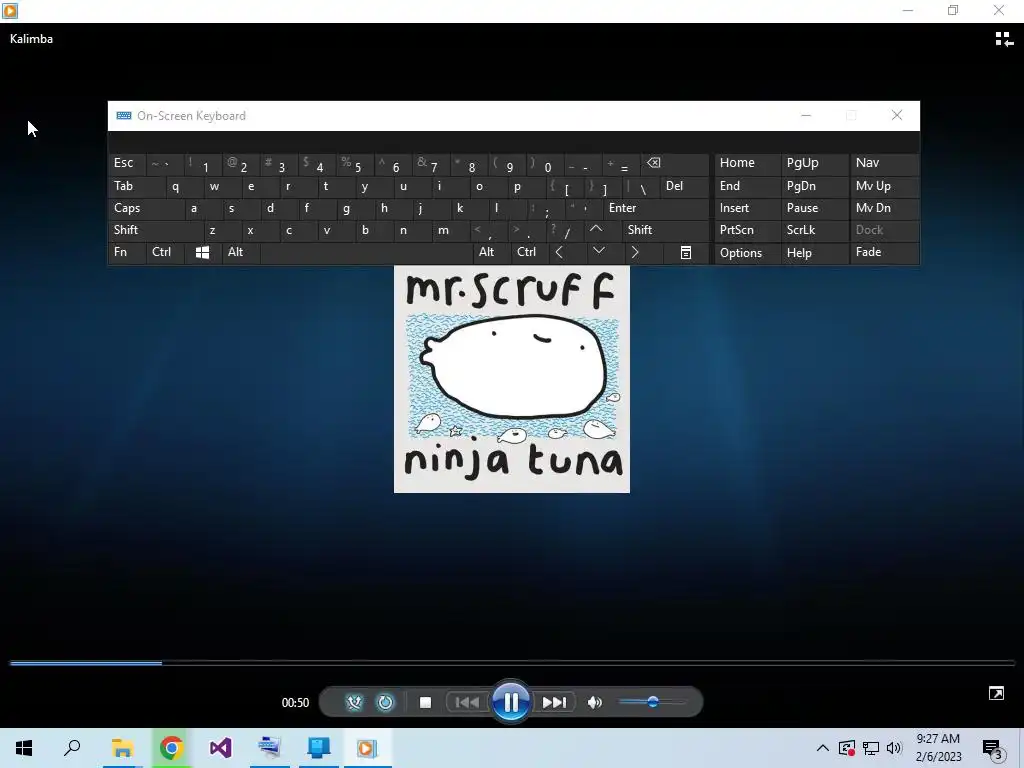This screenshot has width=1024, height=768.
Task: Stop playback with the stop button
Action: point(425,703)
